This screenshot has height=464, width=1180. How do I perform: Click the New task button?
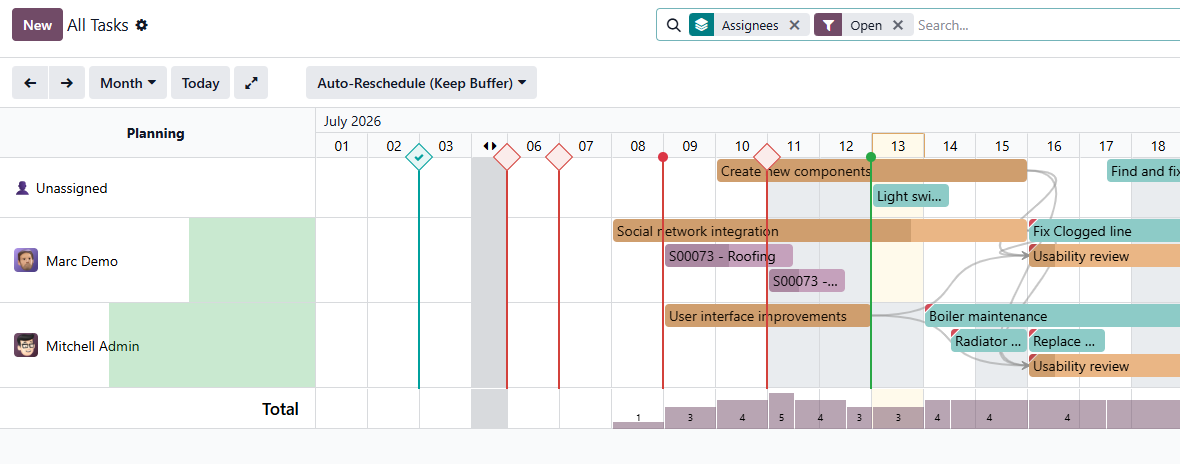click(37, 25)
